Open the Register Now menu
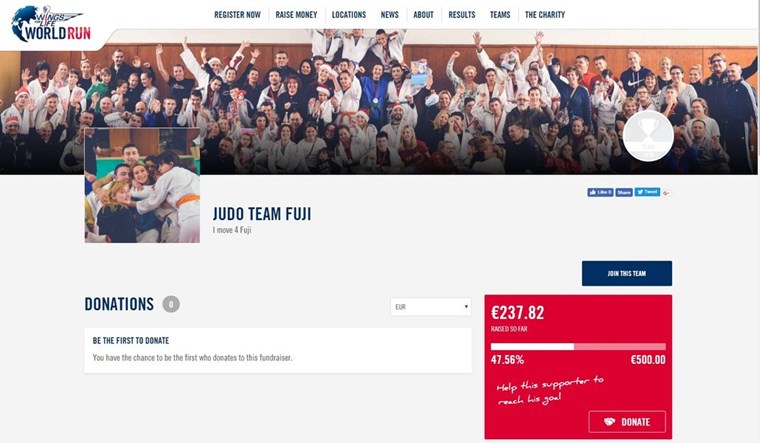 coord(238,15)
